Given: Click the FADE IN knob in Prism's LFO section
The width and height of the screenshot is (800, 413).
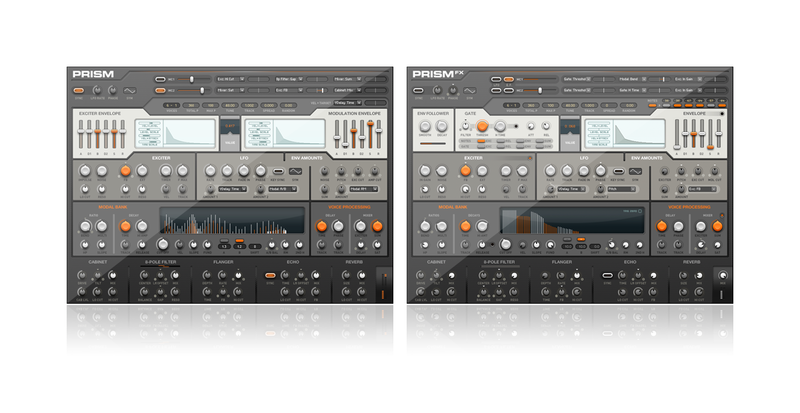Looking at the screenshot, I should pos(244,171).
